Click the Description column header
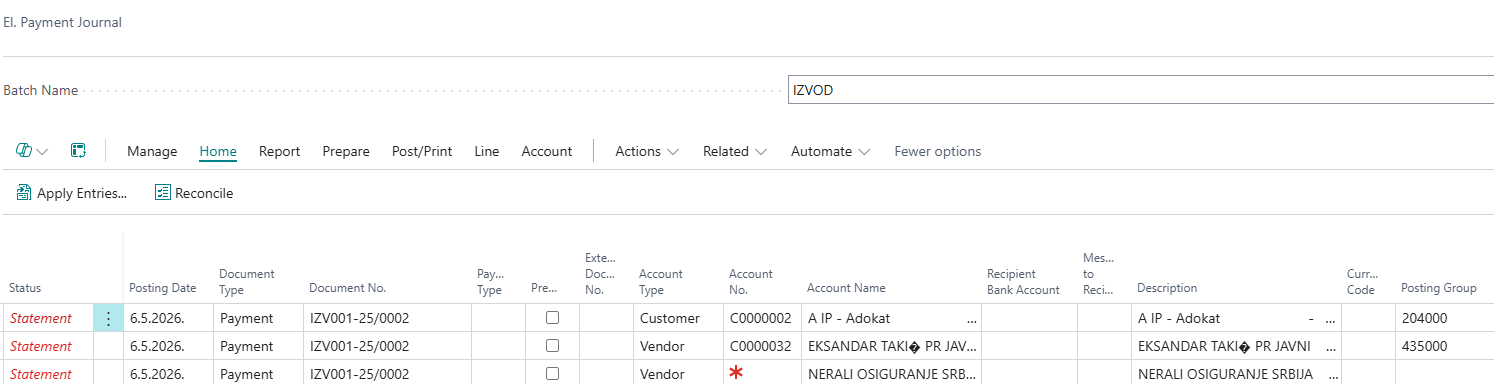Viewport: 1494px width, 384px height. [1167, 288]
